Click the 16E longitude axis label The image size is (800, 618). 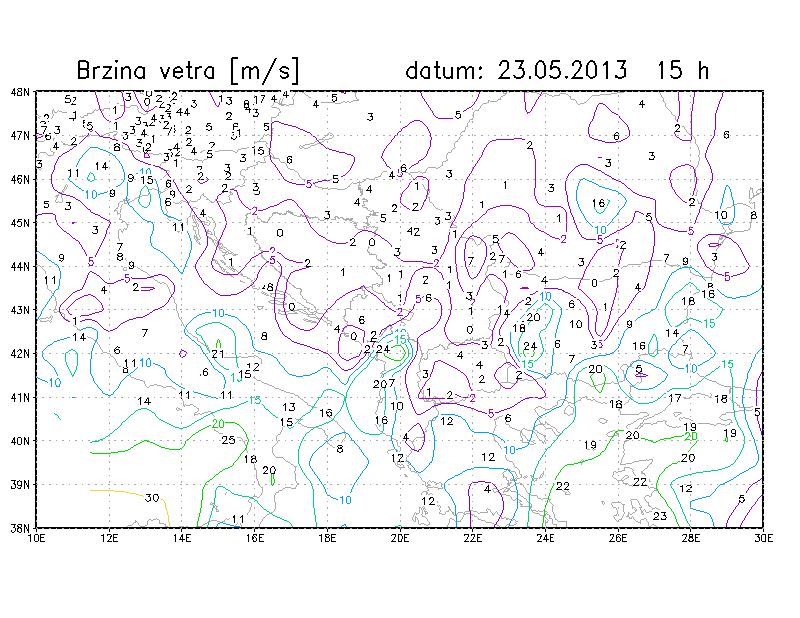tap(255, 538)
